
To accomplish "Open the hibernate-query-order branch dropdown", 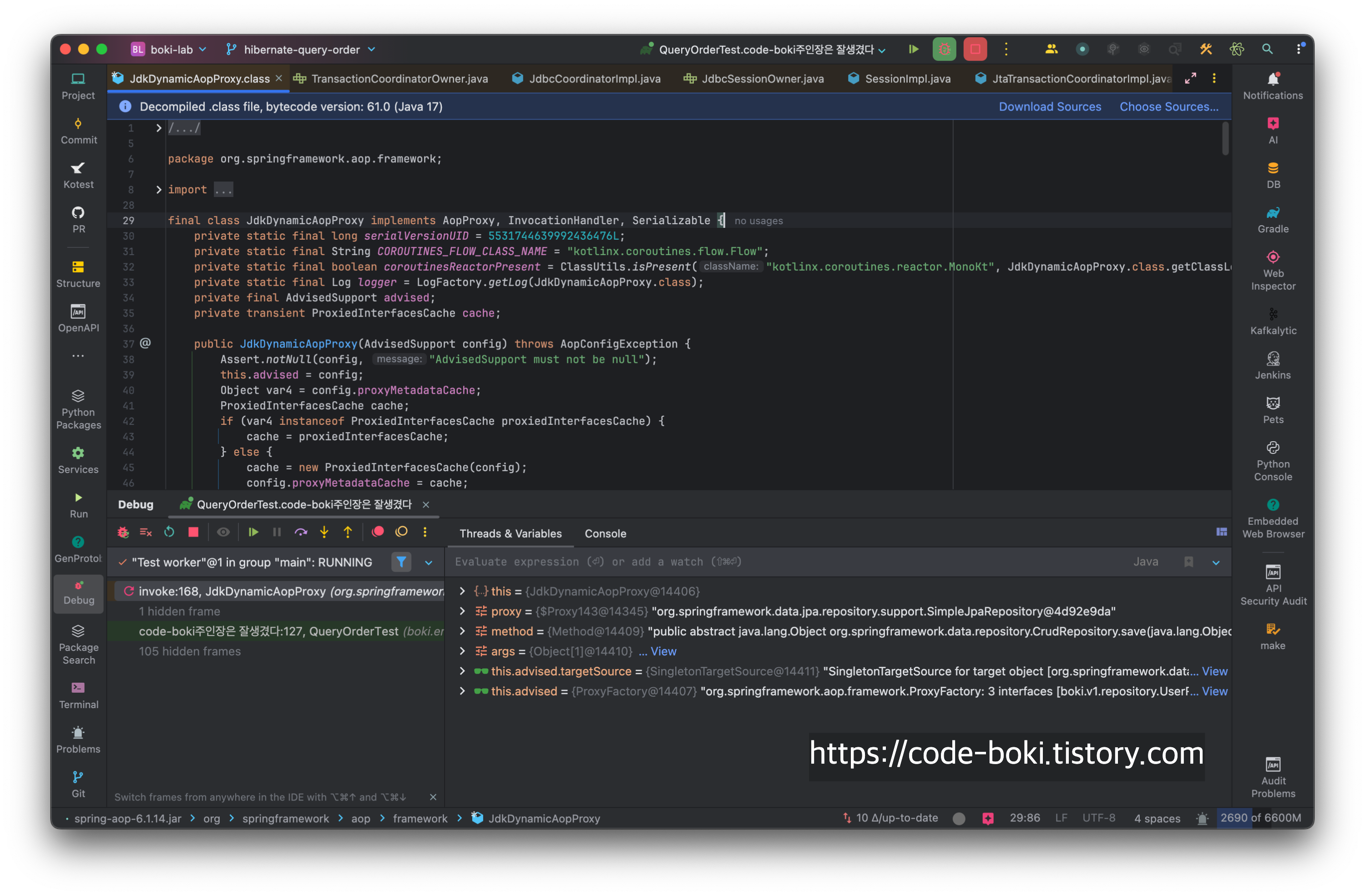I will point(301,50).
